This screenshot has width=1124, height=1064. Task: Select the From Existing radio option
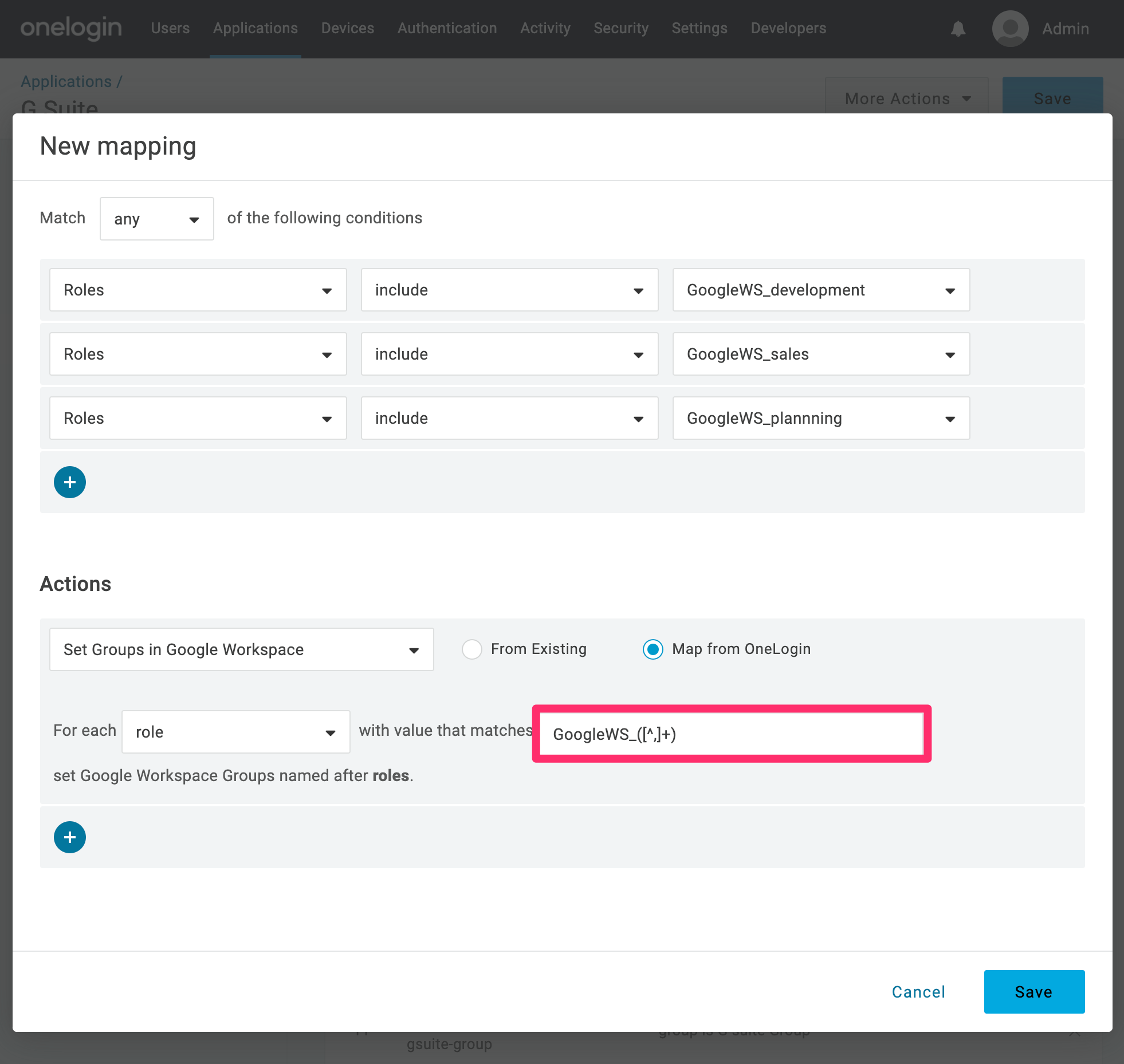click(x=472, y=649)
